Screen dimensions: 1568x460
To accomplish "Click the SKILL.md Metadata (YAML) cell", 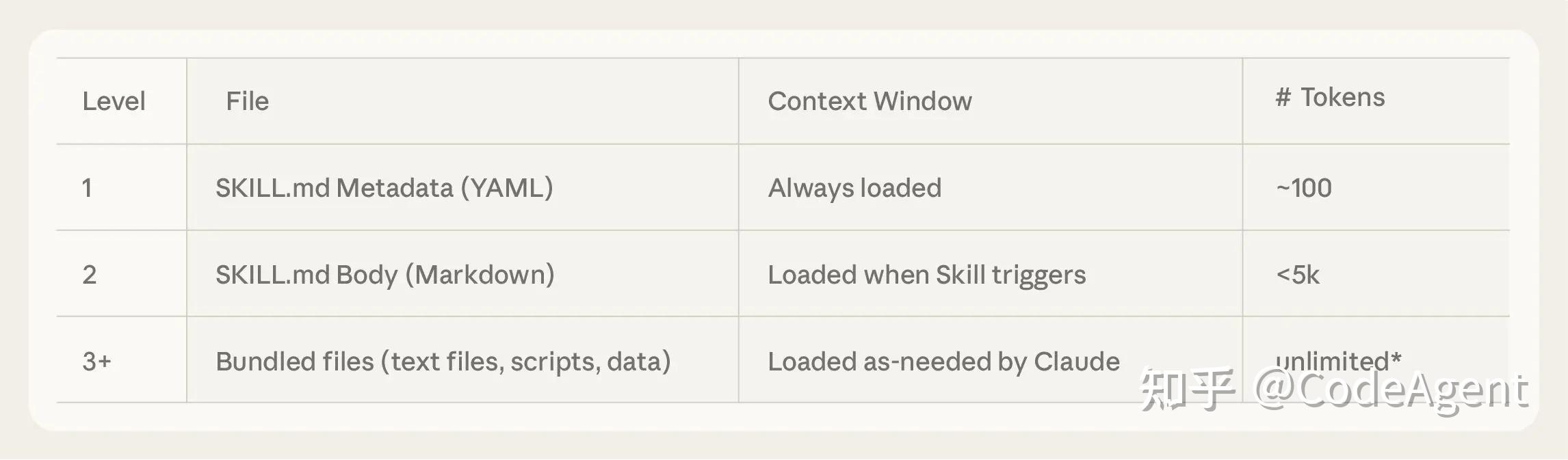I will tap(384, 188).
